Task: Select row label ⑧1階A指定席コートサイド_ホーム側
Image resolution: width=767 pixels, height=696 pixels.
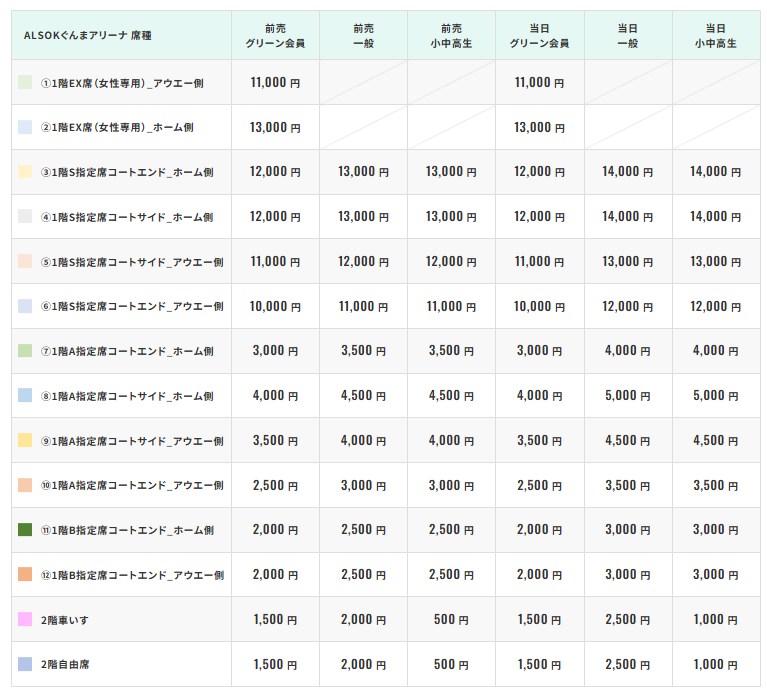Action: point(127,396)
